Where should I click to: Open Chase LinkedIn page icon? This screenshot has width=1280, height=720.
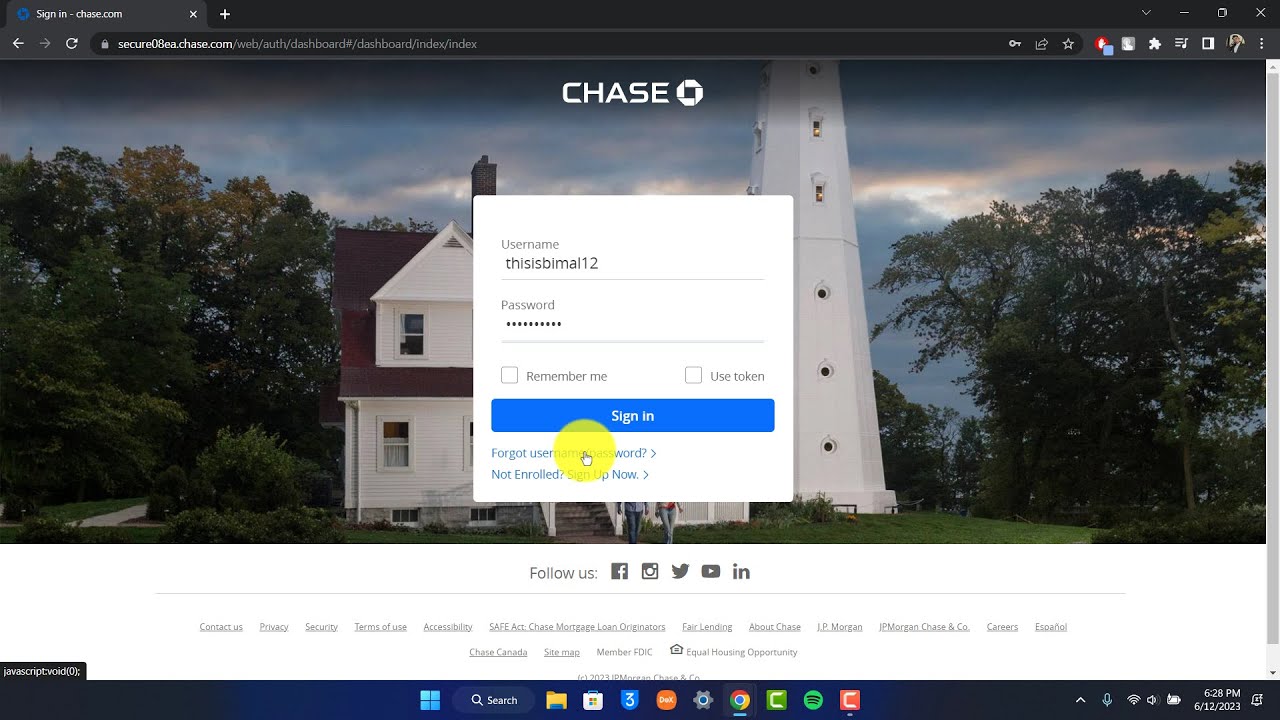[741, 571]
